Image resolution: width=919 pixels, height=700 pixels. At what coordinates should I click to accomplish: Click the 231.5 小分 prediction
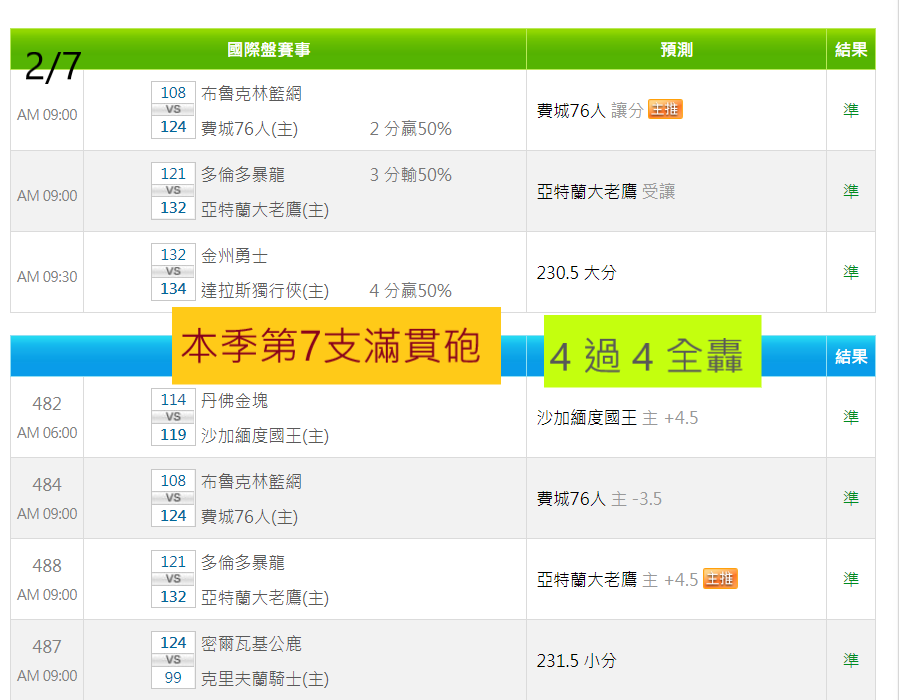point(577,661)
